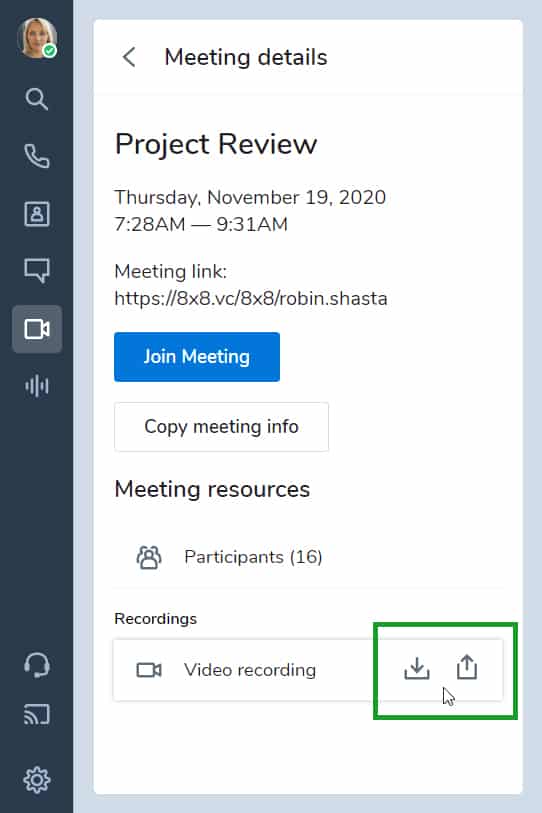Click the user profile avatar
This screenshot has height=813, width=542.
(37, 38)
